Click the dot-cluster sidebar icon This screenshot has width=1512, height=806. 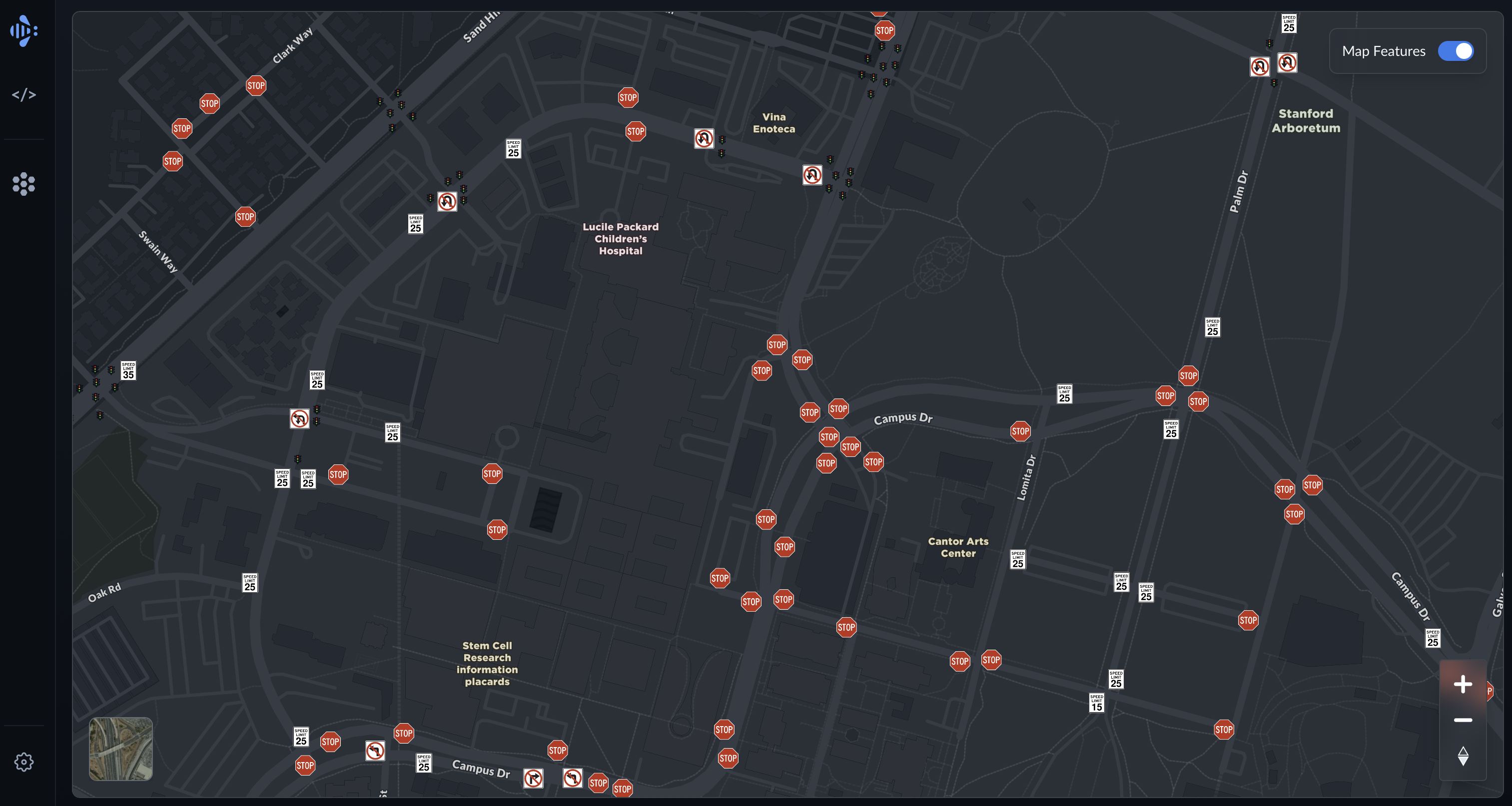click(24, 184)
